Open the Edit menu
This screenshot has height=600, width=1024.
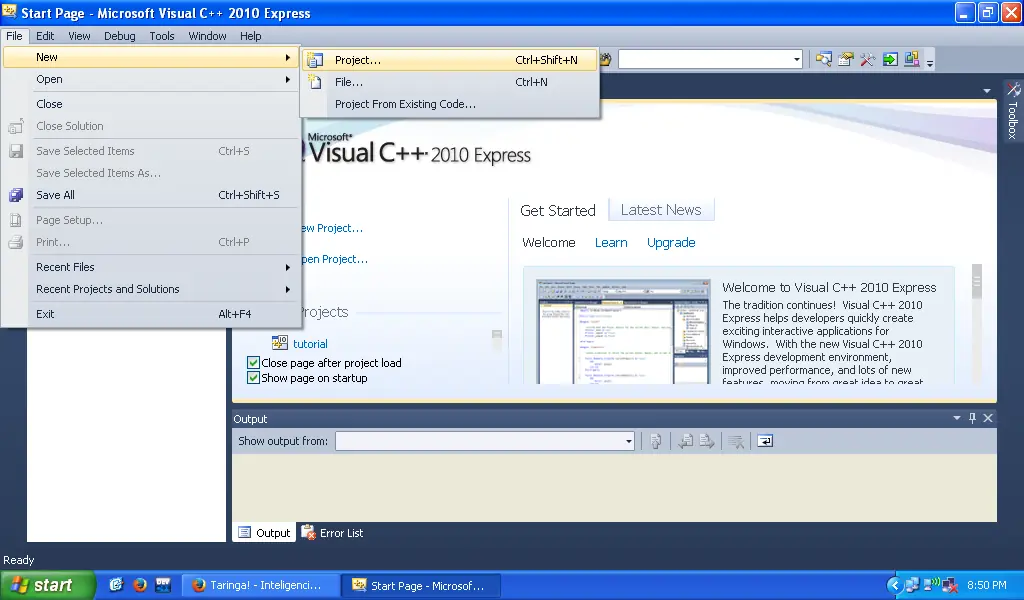click(x=45, y=36)
